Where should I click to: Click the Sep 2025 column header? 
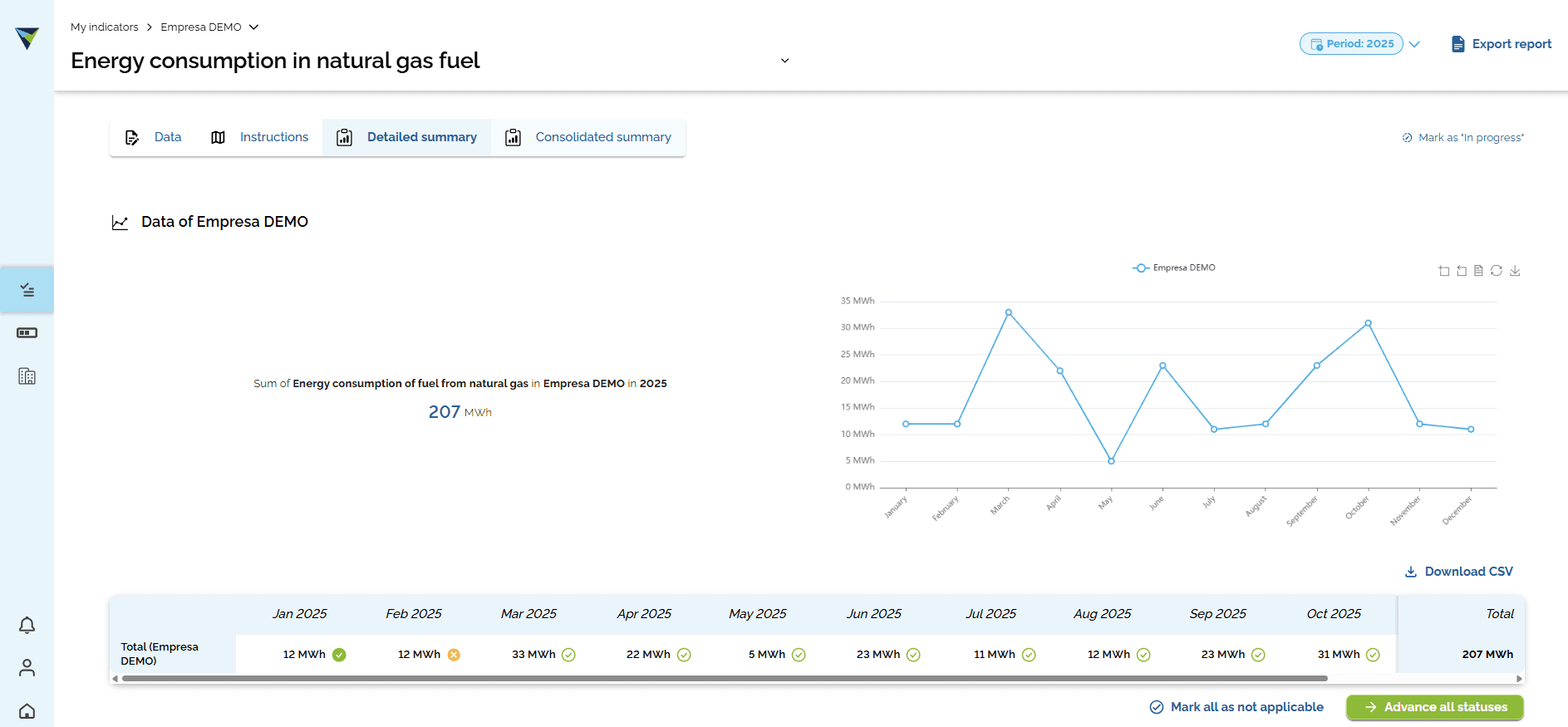click(x=1217, y=614)
